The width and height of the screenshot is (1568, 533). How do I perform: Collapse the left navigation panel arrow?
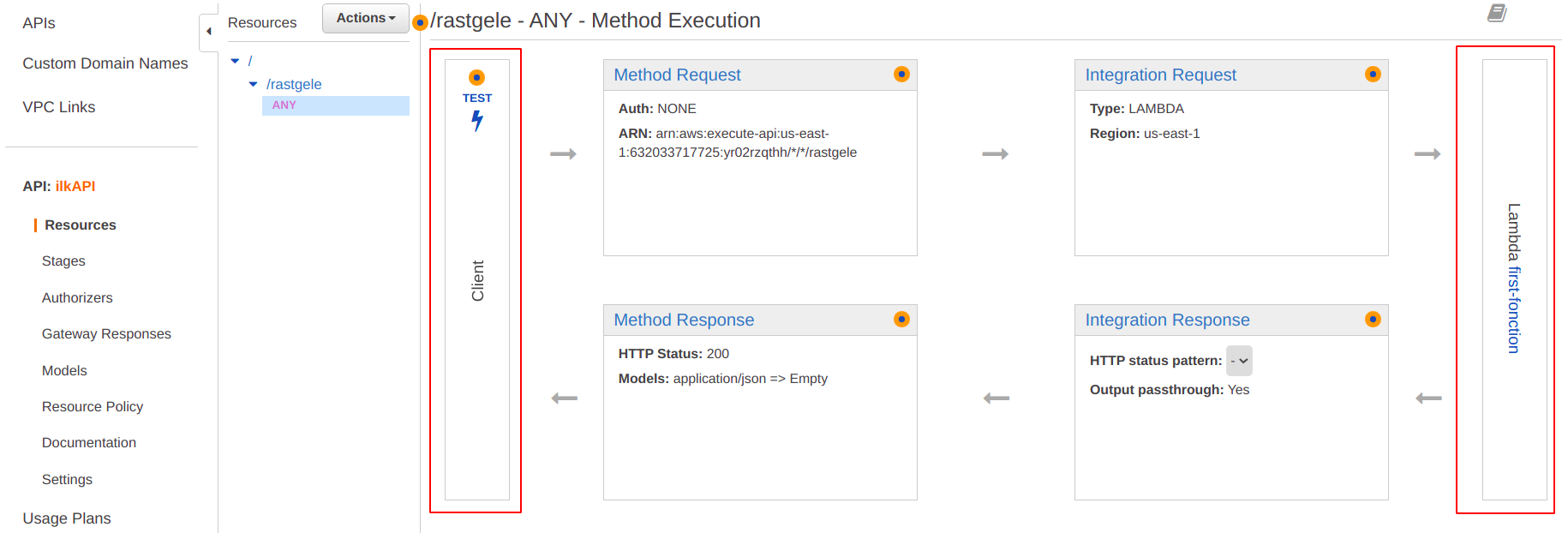point(208,32)
